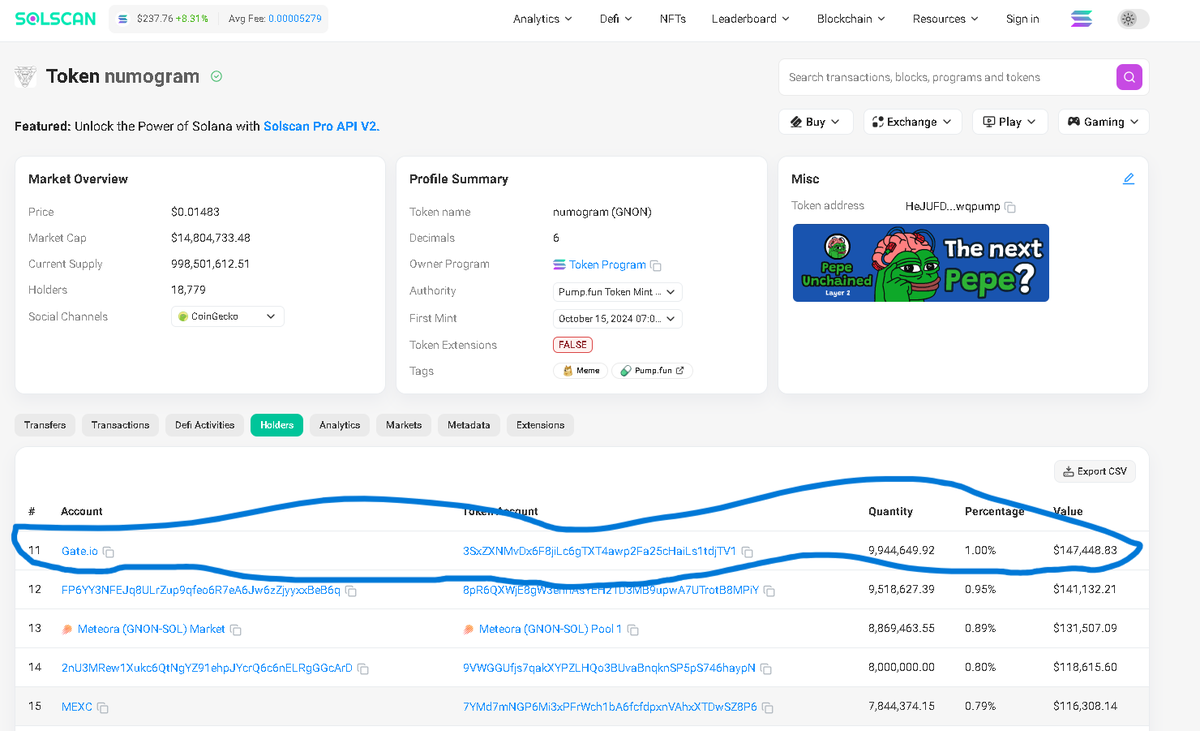Click the value $131,507.09
This screenshot has height=731, width=1200.
pyautogui.click(x=1085, y=628)
